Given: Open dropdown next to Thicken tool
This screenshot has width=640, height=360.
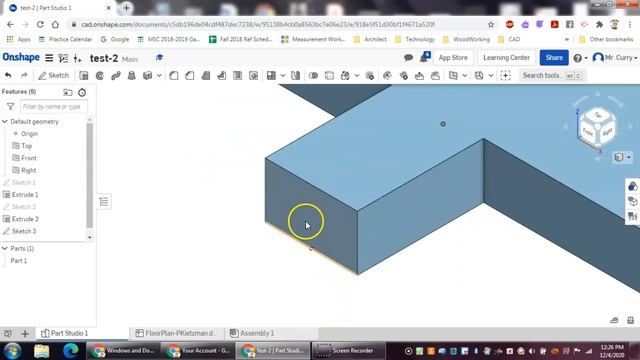Looking at the screenshot, I should pos(159,76).
